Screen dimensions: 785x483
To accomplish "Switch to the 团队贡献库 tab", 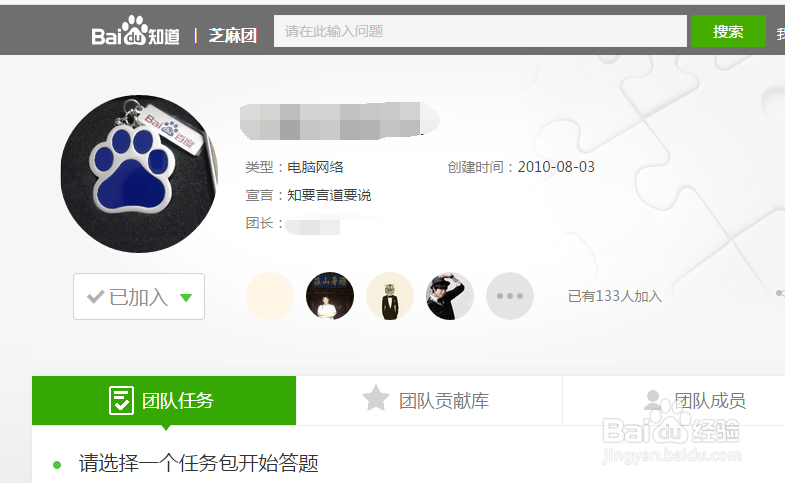I will click(429, 400).
